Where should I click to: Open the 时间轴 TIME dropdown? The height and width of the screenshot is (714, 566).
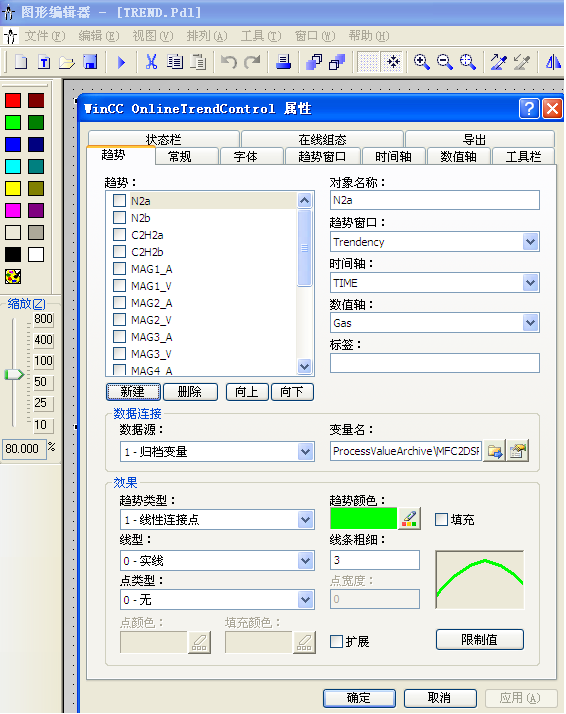[530, 283]
